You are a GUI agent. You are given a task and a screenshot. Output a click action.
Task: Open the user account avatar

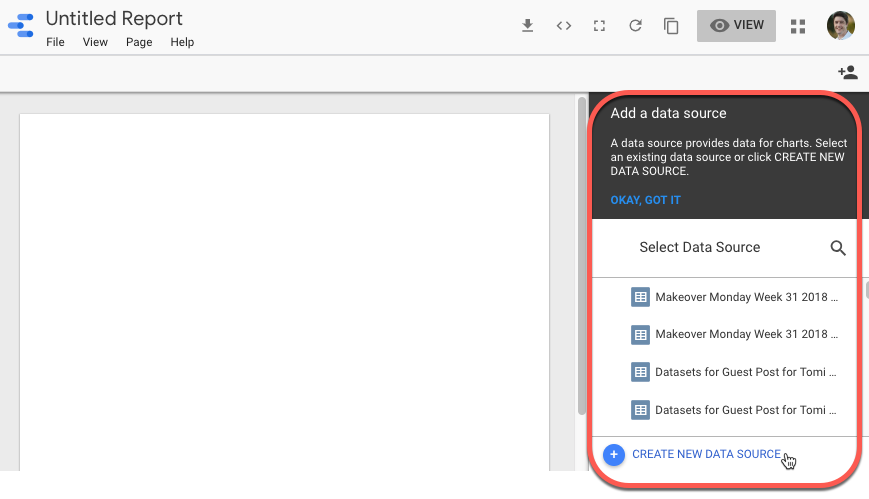click(x=841, y=26)
